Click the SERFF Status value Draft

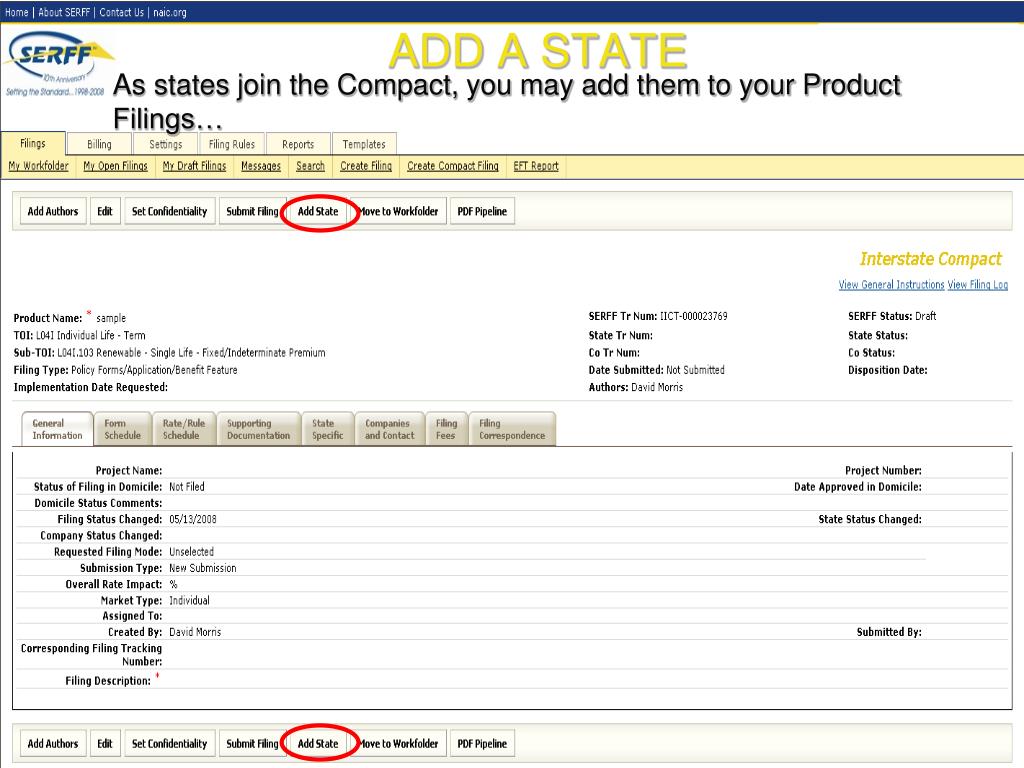(x=925, y=316)
